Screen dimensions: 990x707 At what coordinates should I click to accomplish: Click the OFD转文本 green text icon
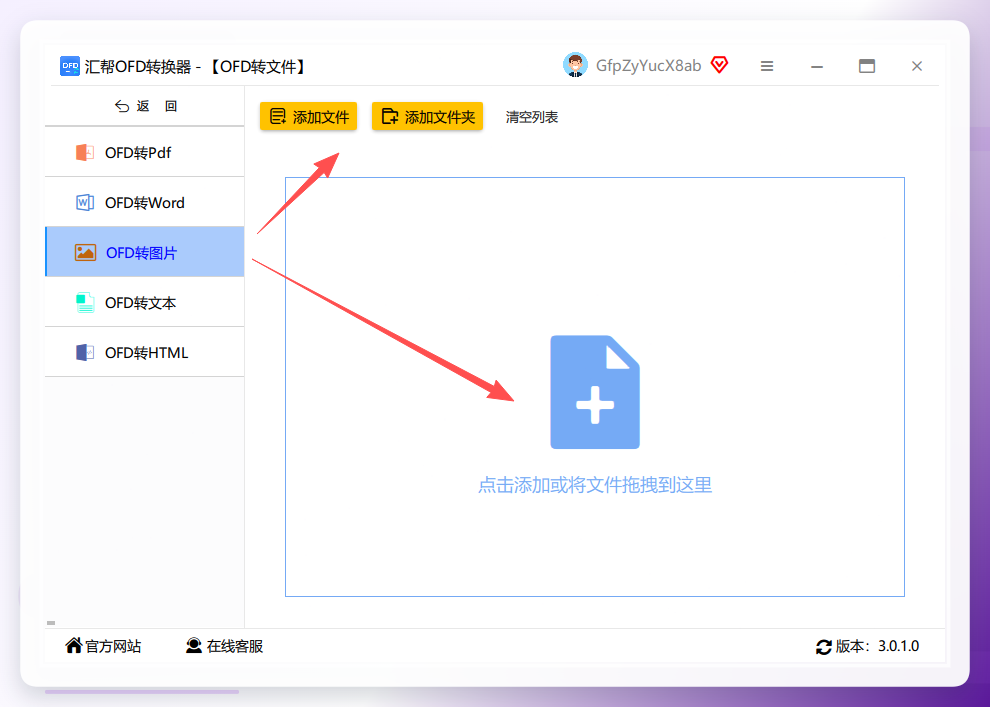85,302
